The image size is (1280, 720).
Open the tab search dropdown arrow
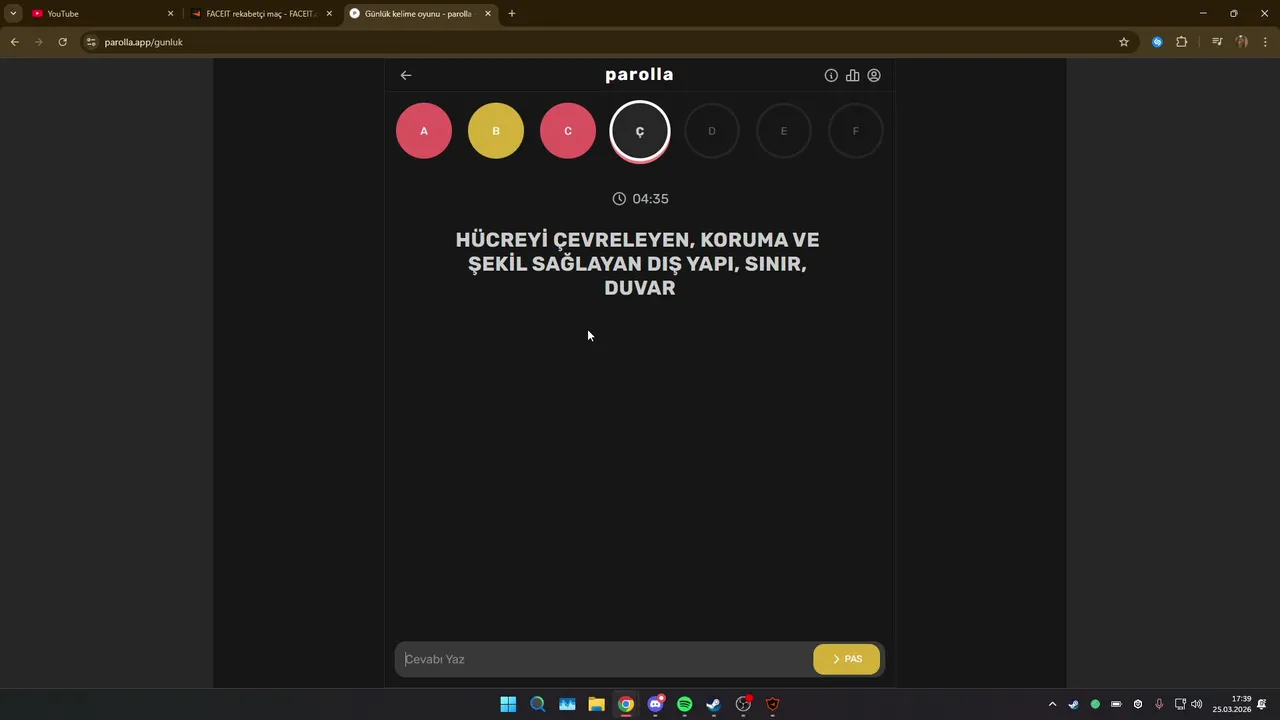(13, 14)
